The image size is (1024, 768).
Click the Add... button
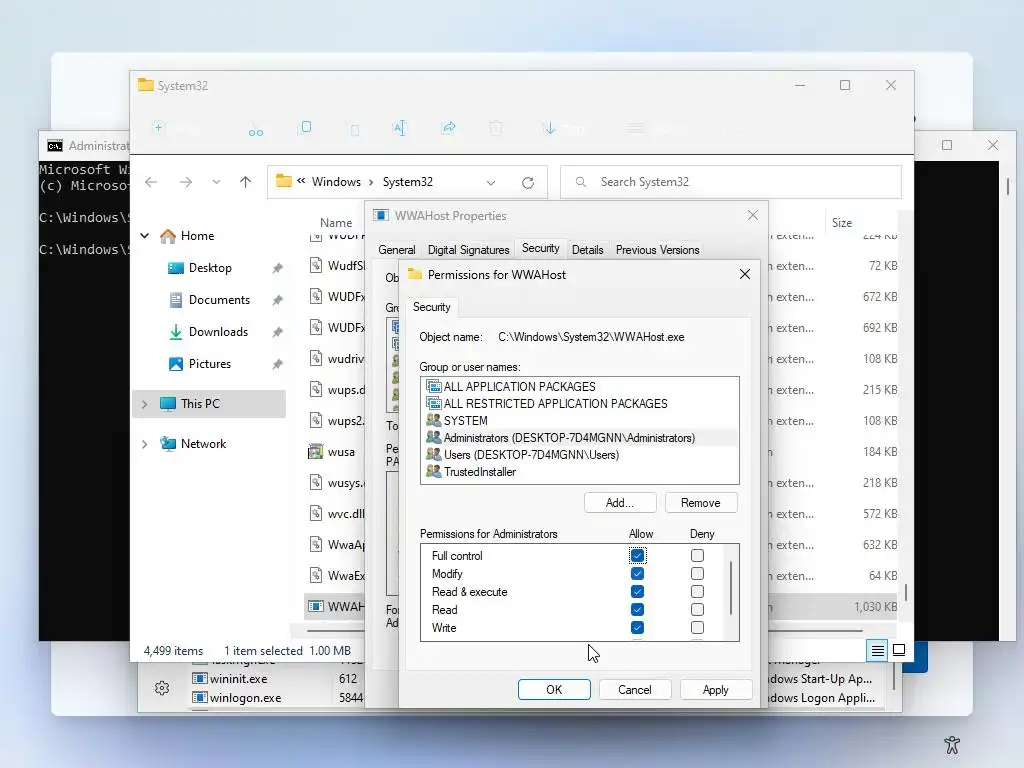[x=620, y=503]
